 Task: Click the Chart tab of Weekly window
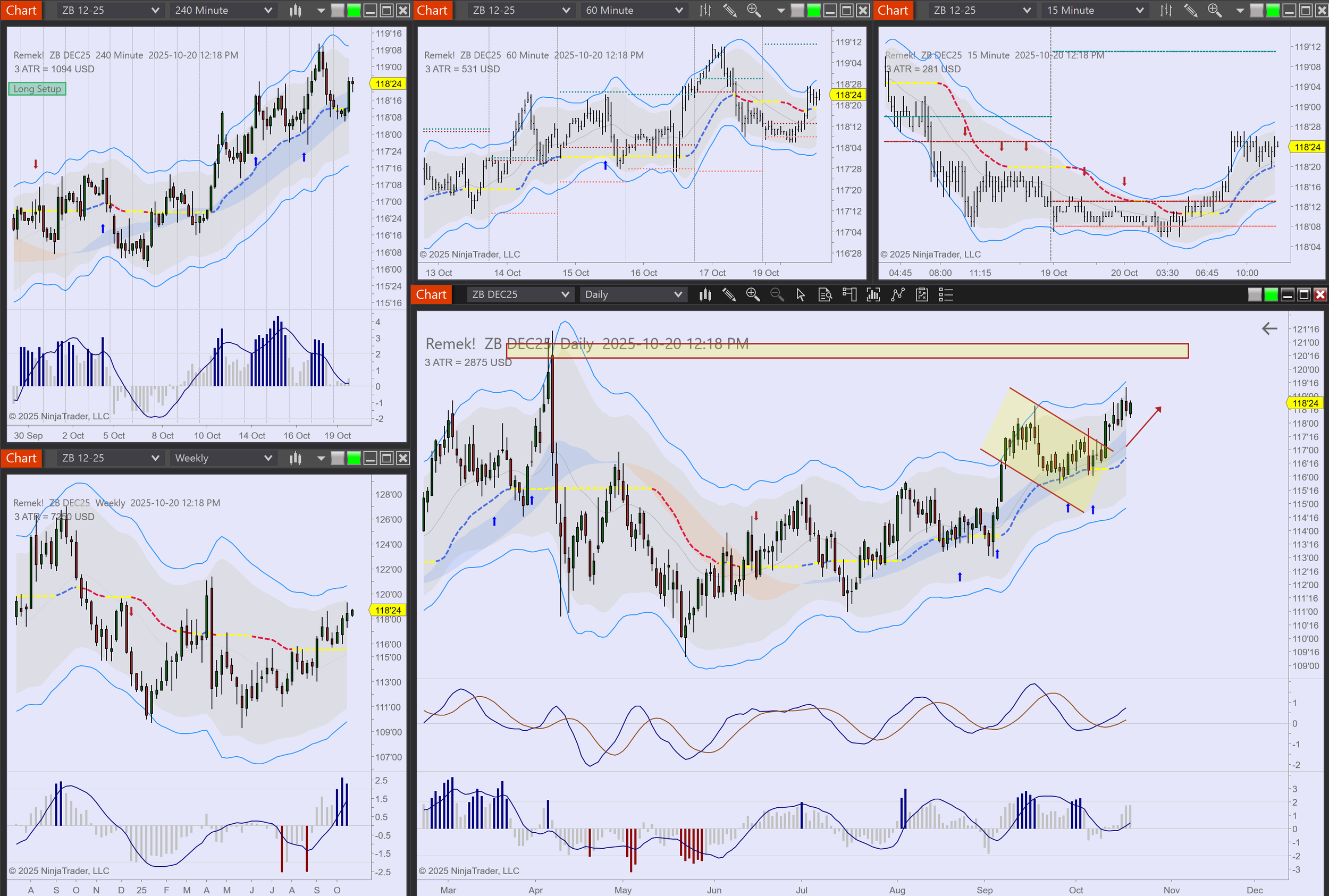(x=21, y=458)
